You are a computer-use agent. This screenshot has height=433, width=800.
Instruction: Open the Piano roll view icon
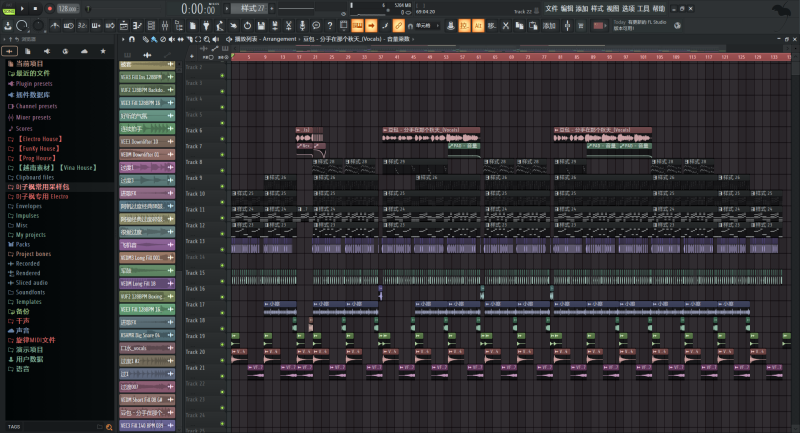[138, 25]
